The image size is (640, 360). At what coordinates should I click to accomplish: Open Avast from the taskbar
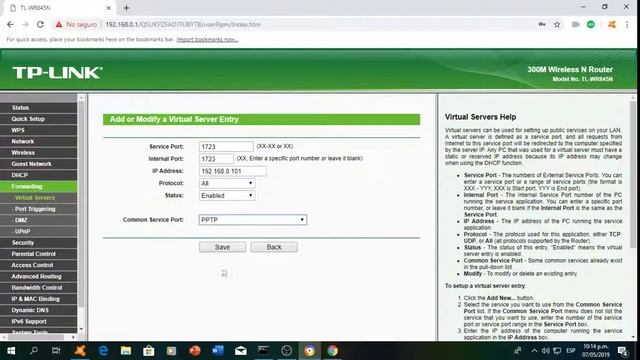80,351
